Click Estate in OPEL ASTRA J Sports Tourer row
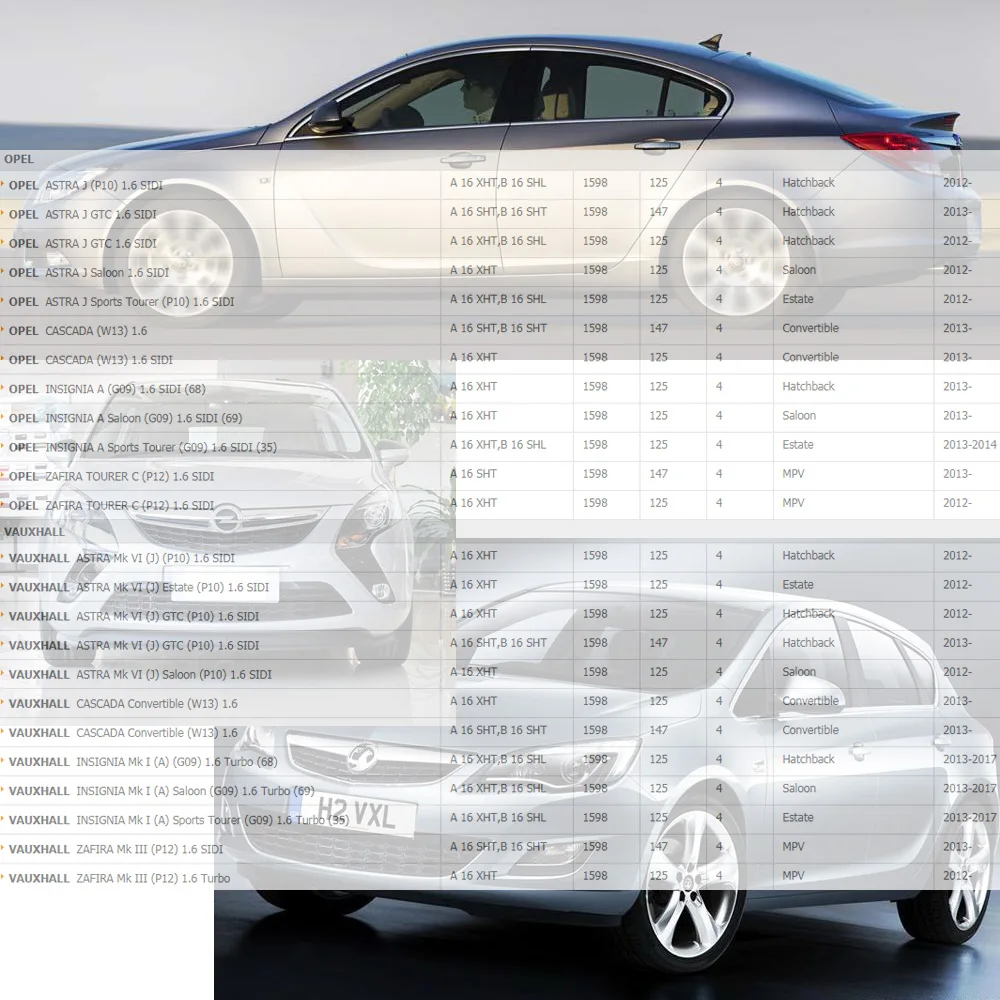The height and width of the screenshot is (1000, 1000). pos(798,299)
